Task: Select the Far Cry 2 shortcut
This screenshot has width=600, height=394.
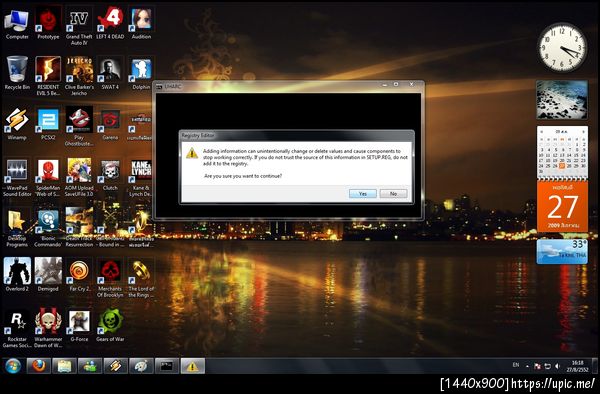Action: tap(79, 275)
